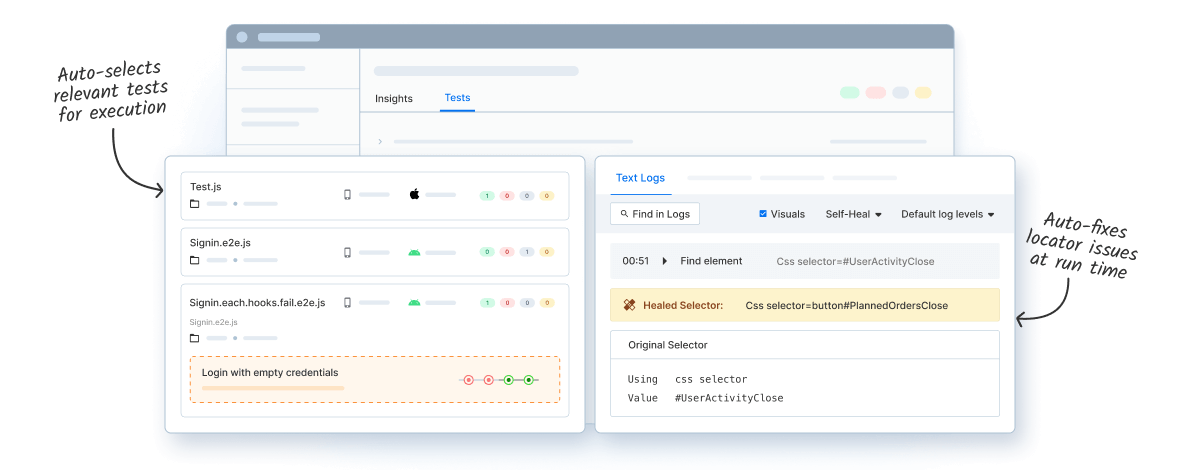Select the Tests tab
Viewport: 1180px width, 470px height.
tap(458, 98)
